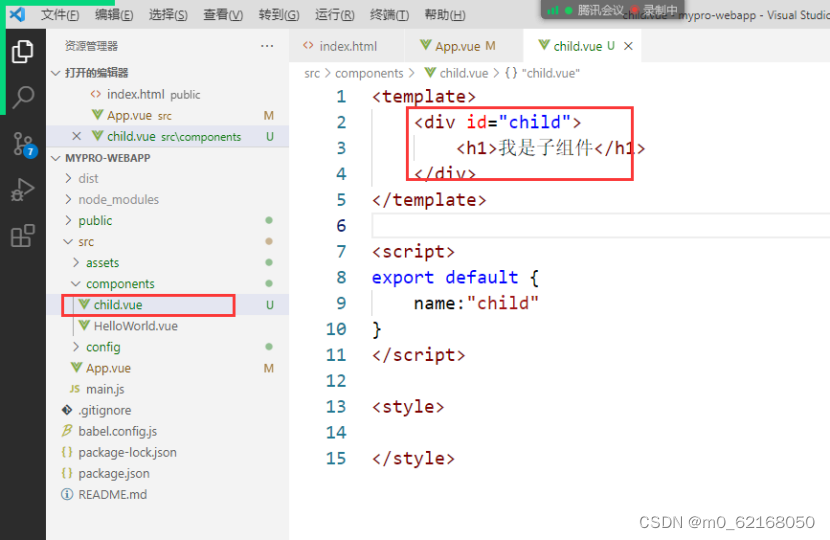Click components in the breadcrumb path

(369, 73)
